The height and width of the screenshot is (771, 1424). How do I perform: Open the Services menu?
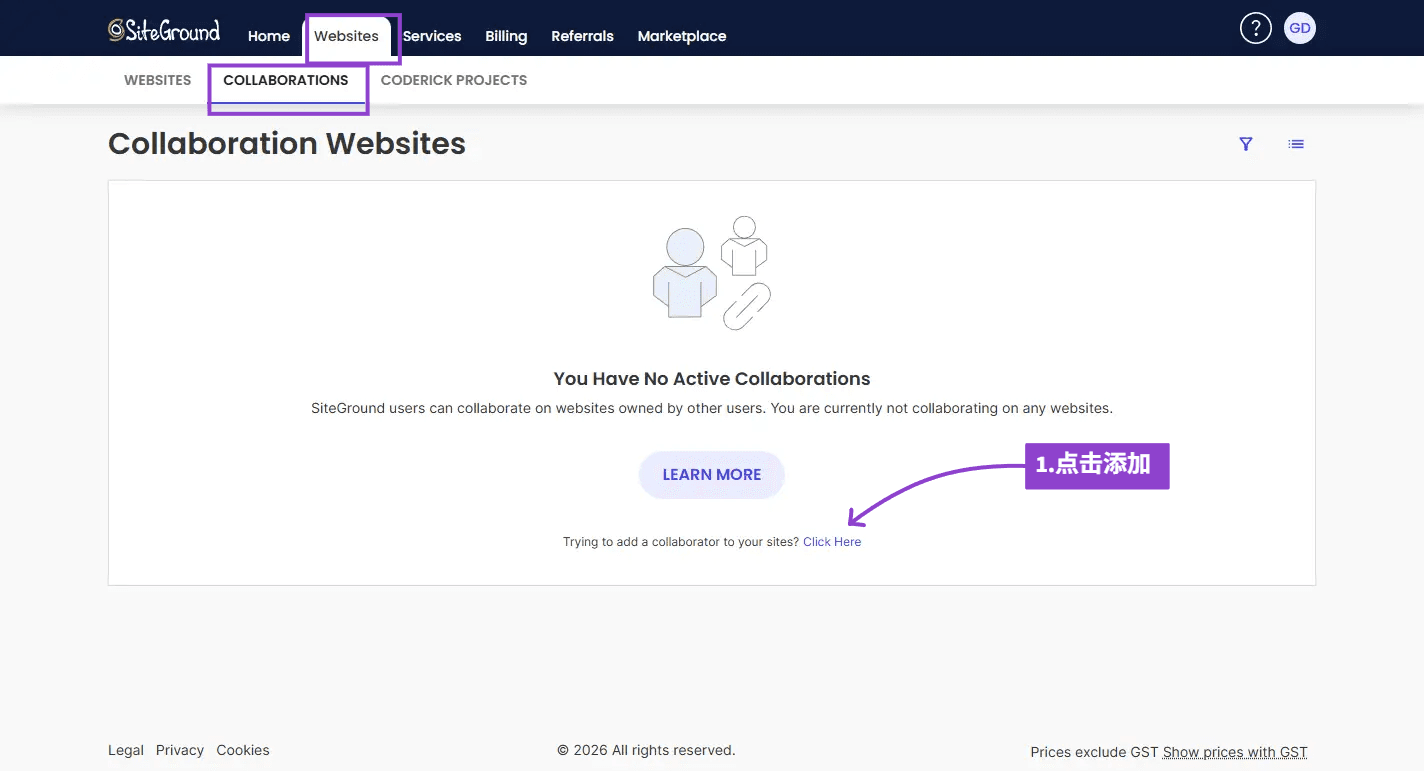432,36
